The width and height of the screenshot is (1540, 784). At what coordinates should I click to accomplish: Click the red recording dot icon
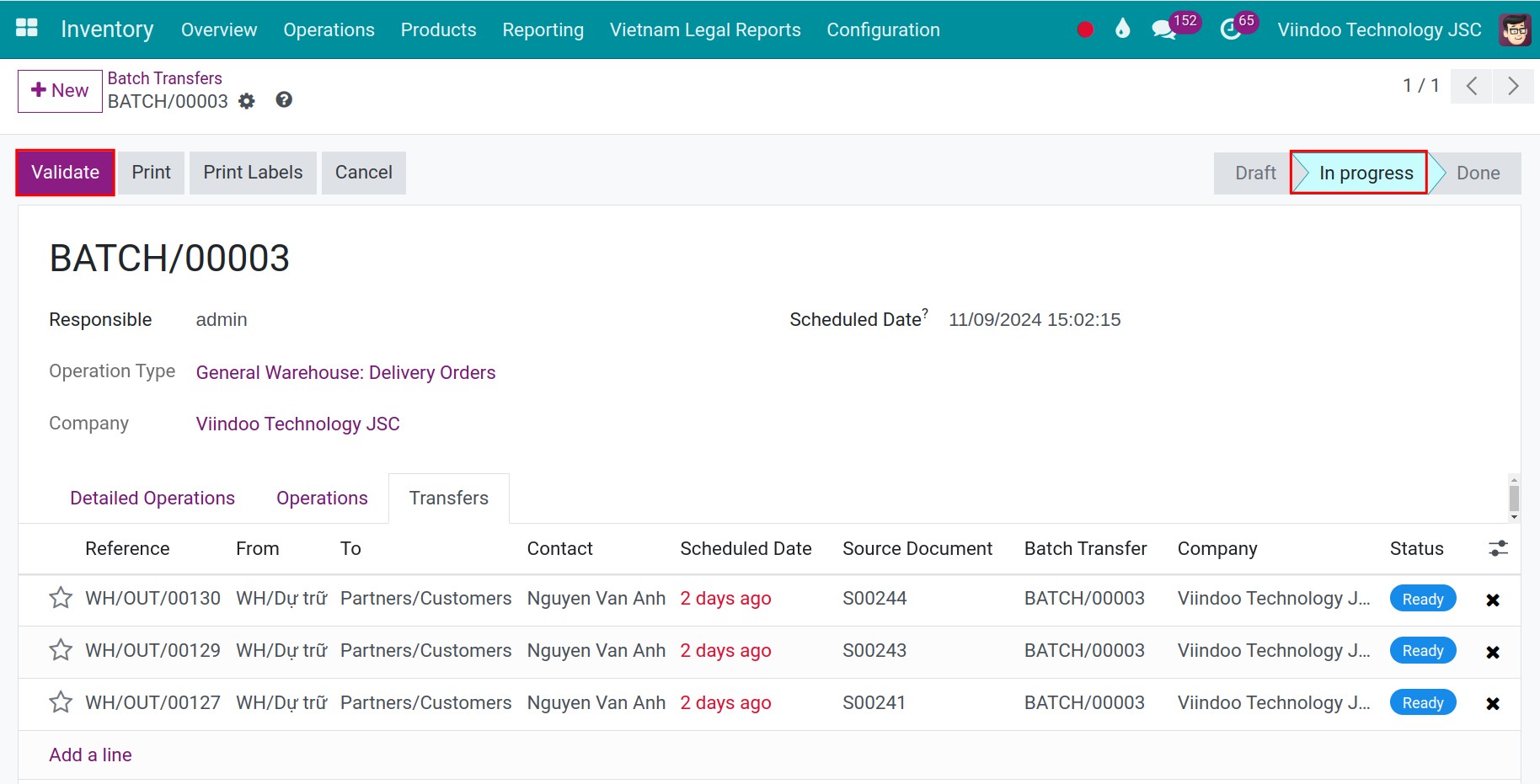point(1085,29)
